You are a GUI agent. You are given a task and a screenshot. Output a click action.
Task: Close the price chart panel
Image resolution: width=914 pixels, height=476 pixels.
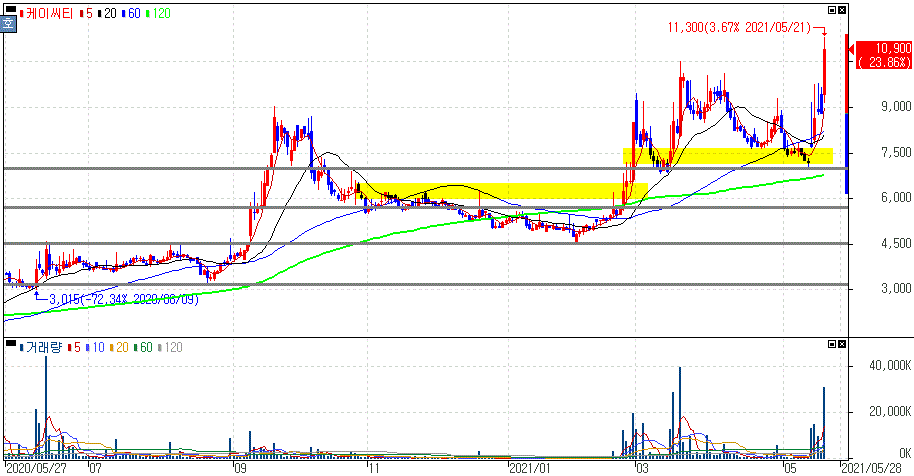pos(842,10)
